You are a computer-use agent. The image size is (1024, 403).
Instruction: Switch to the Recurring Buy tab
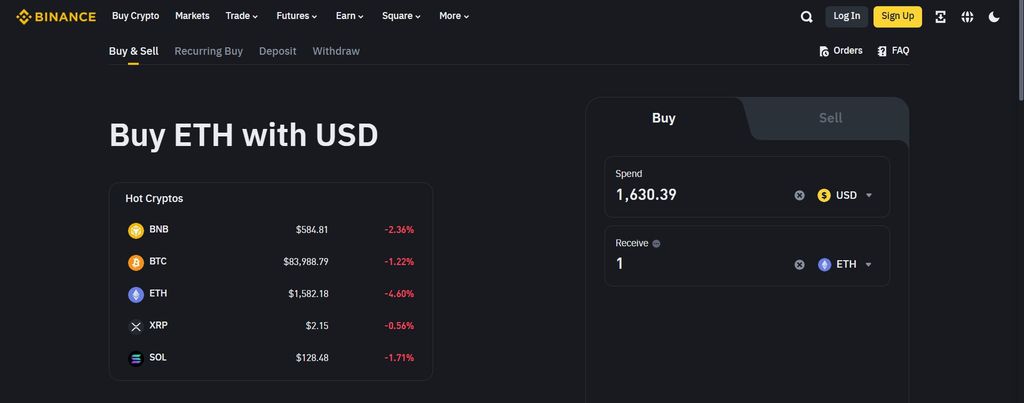[208, 51]
